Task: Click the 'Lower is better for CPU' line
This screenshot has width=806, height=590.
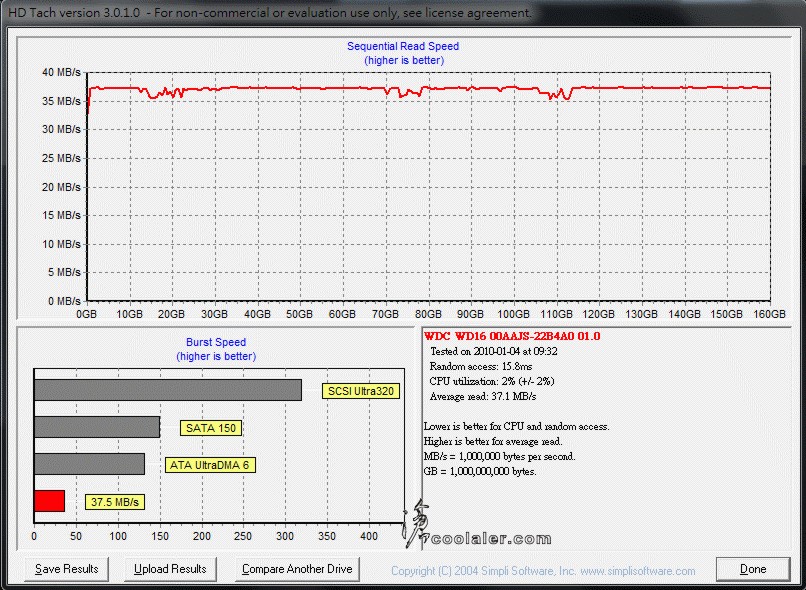Action: click(x=517, y=427)
